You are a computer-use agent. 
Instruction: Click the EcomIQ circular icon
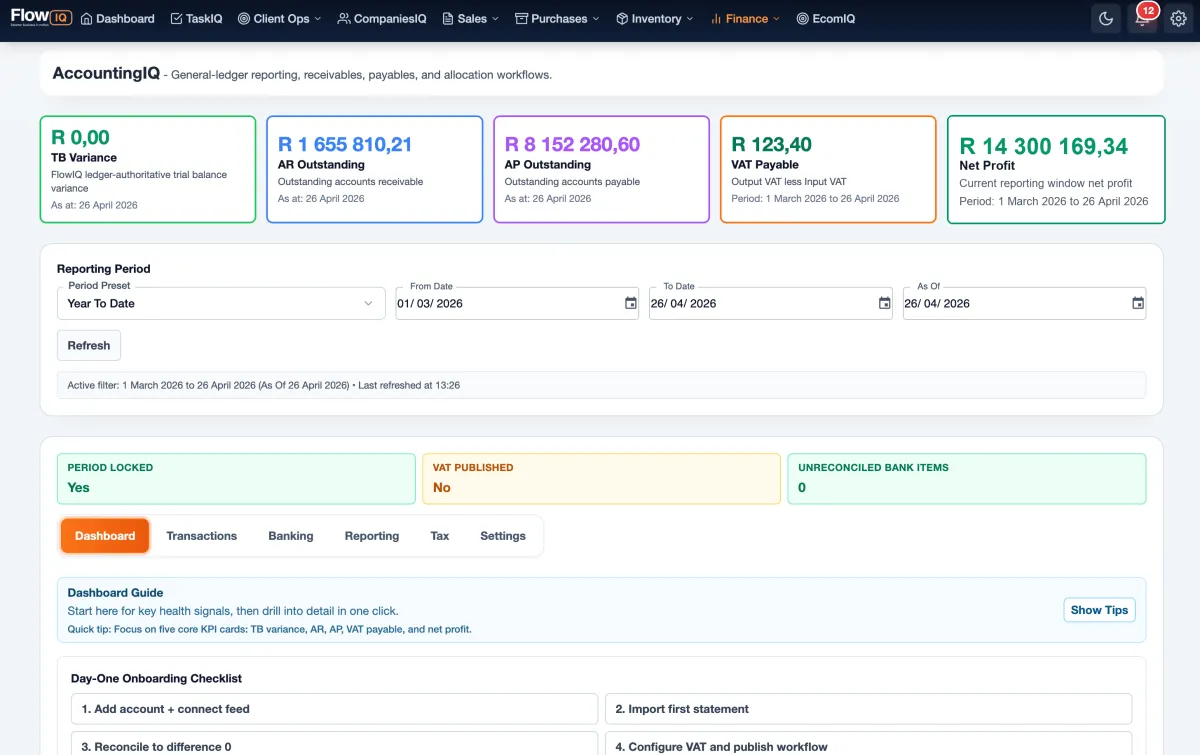(x=803, y=19)
